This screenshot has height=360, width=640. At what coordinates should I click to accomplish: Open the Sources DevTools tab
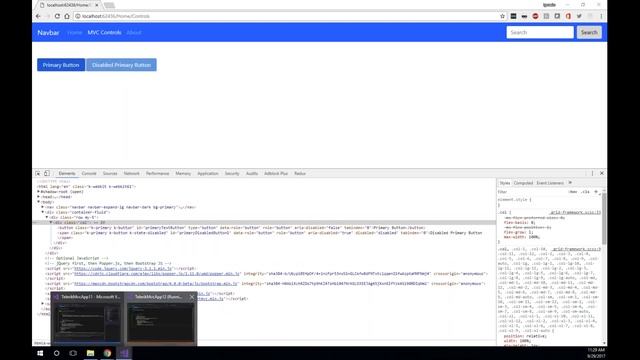pos(110,173)
